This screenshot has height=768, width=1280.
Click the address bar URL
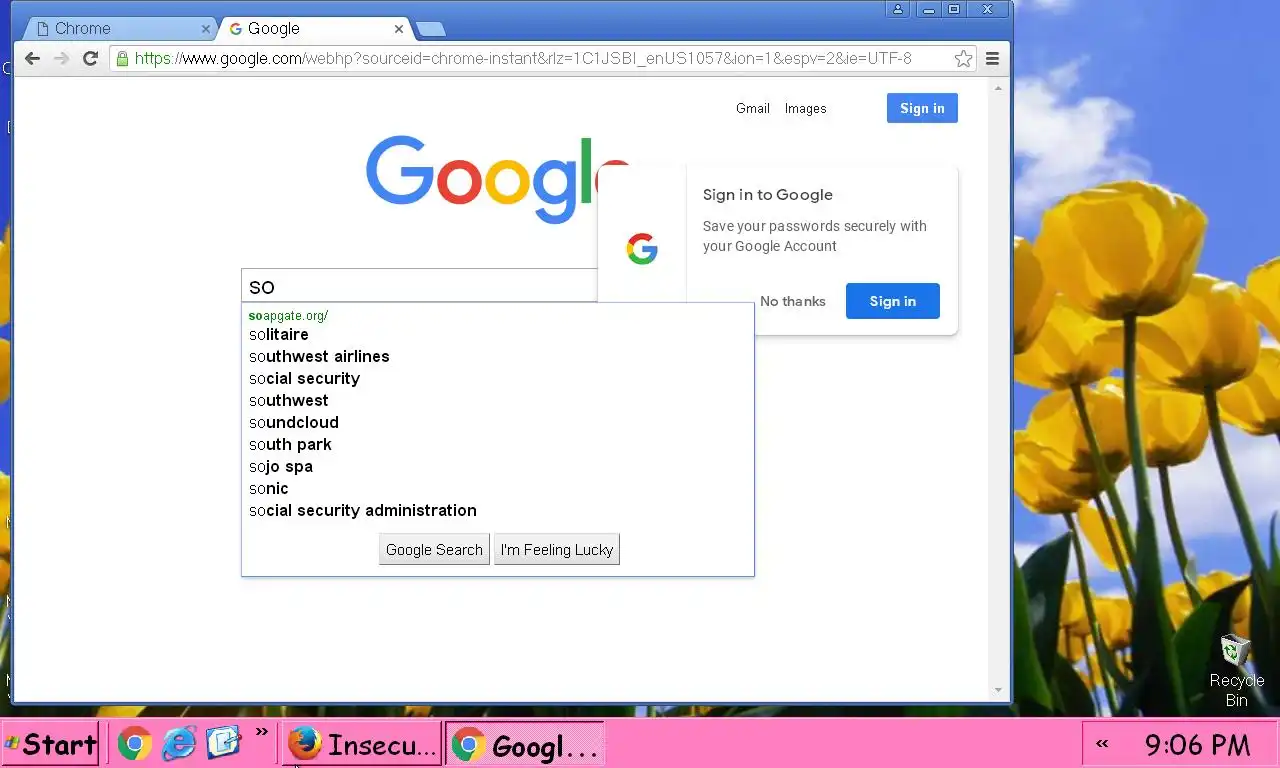point(523,59)
